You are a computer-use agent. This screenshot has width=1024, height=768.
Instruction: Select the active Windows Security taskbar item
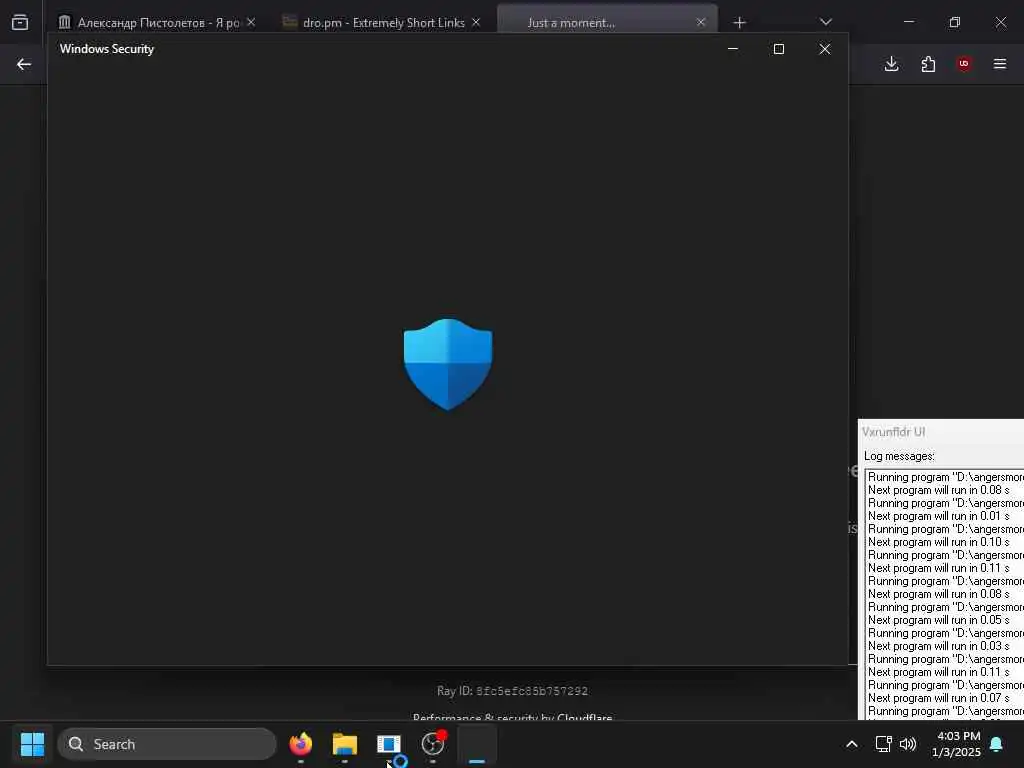pos(477,744)
